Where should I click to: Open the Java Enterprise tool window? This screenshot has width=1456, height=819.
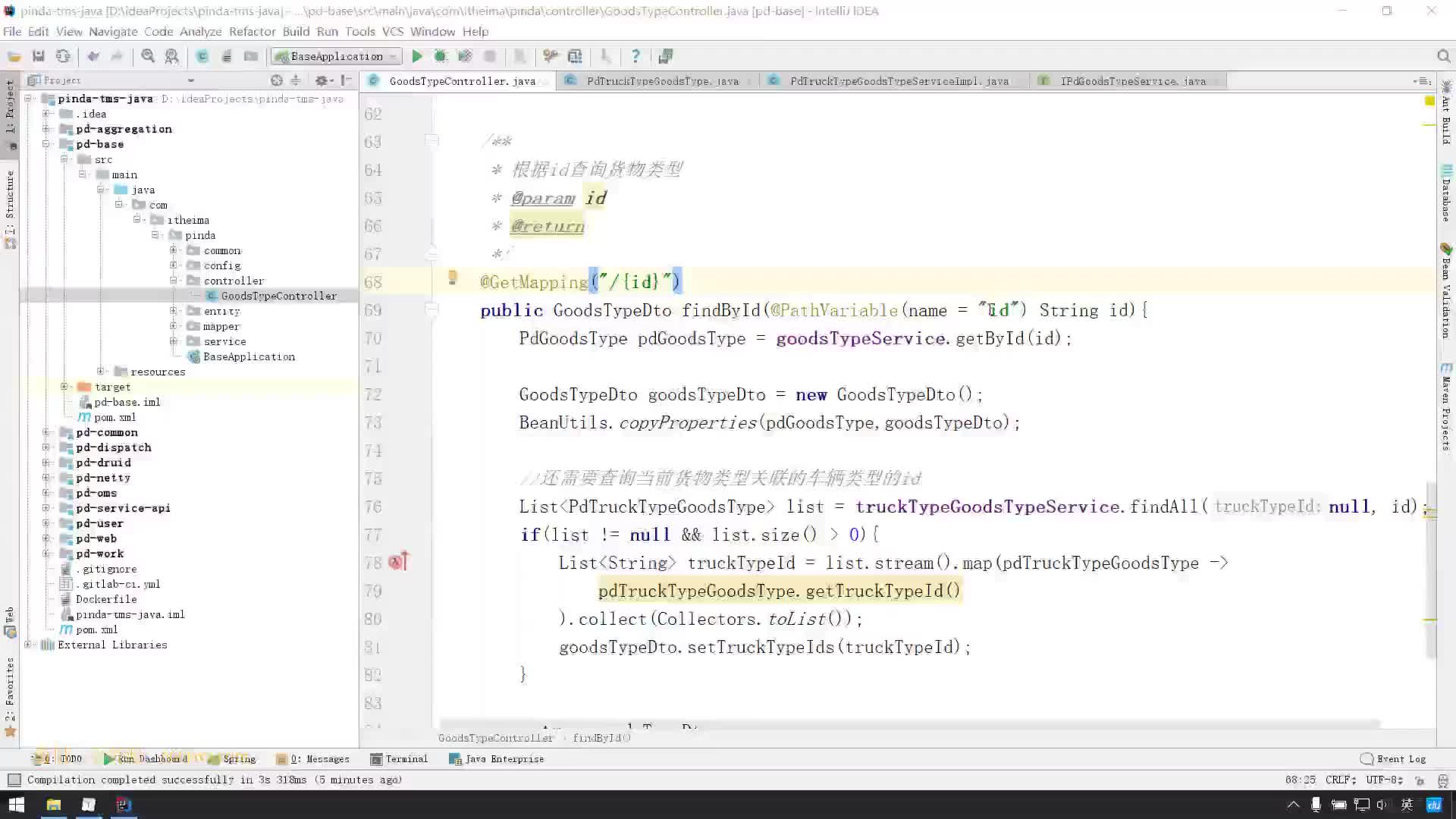(497, 758)
